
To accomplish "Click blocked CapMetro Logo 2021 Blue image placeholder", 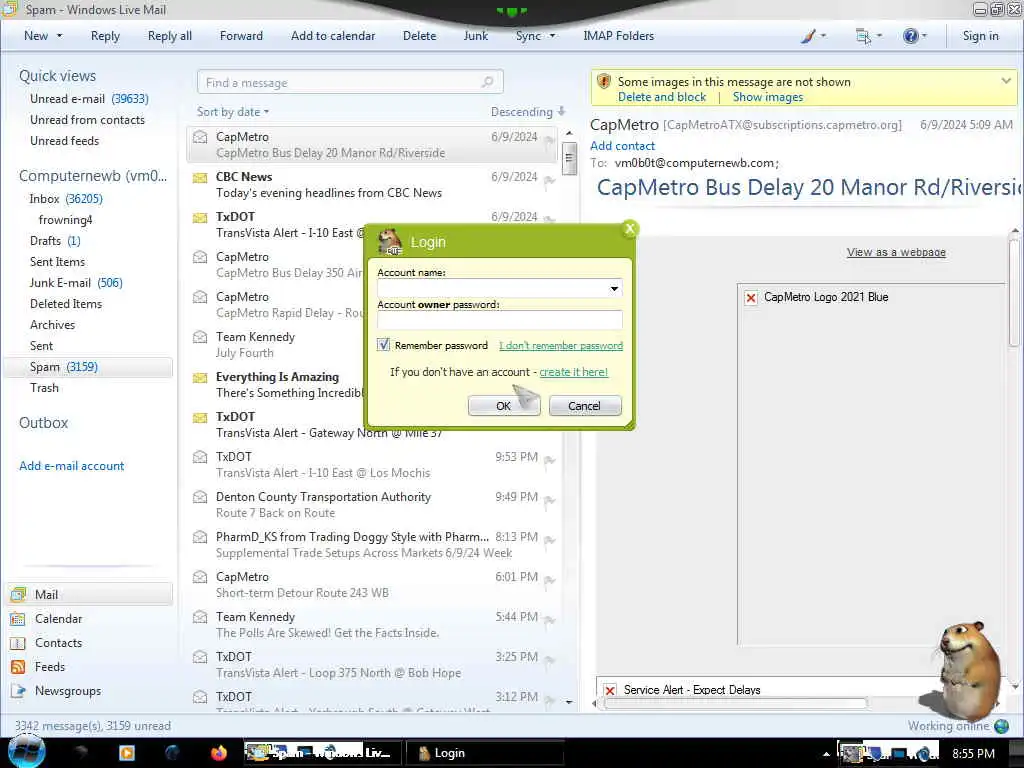I will pyautogui.click(x=751, y=298).
